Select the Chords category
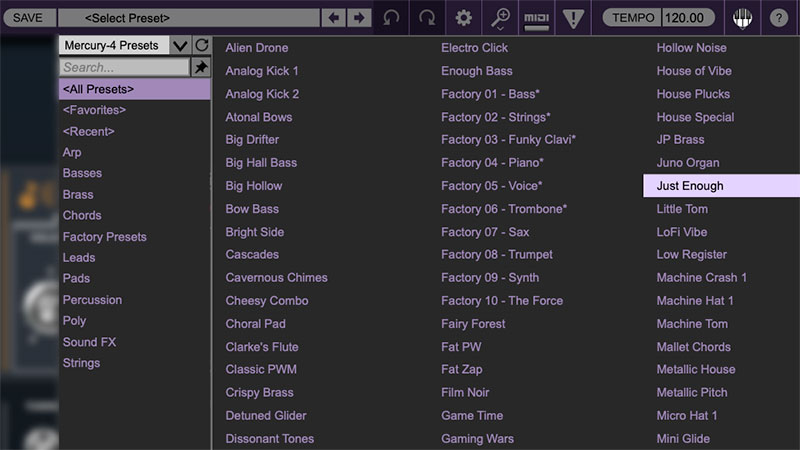This screenshot has width=800, height=450. (82, 215)
